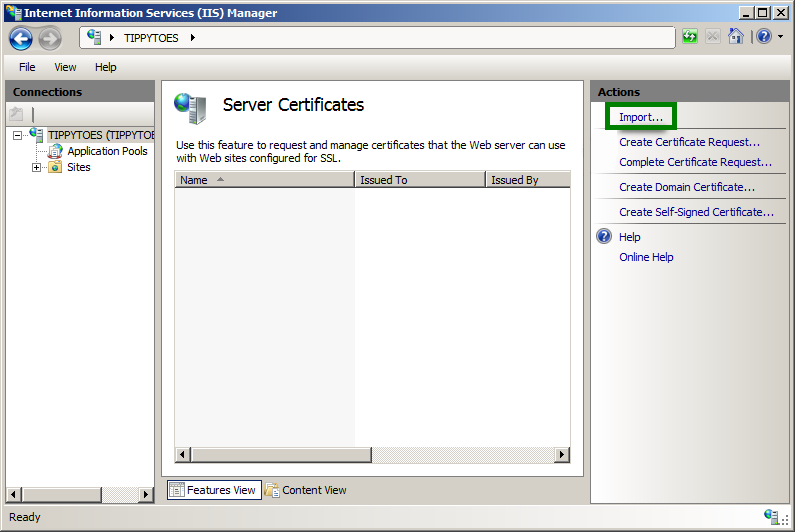
Task: Open the Help menu
Action: tap(105, 67)
